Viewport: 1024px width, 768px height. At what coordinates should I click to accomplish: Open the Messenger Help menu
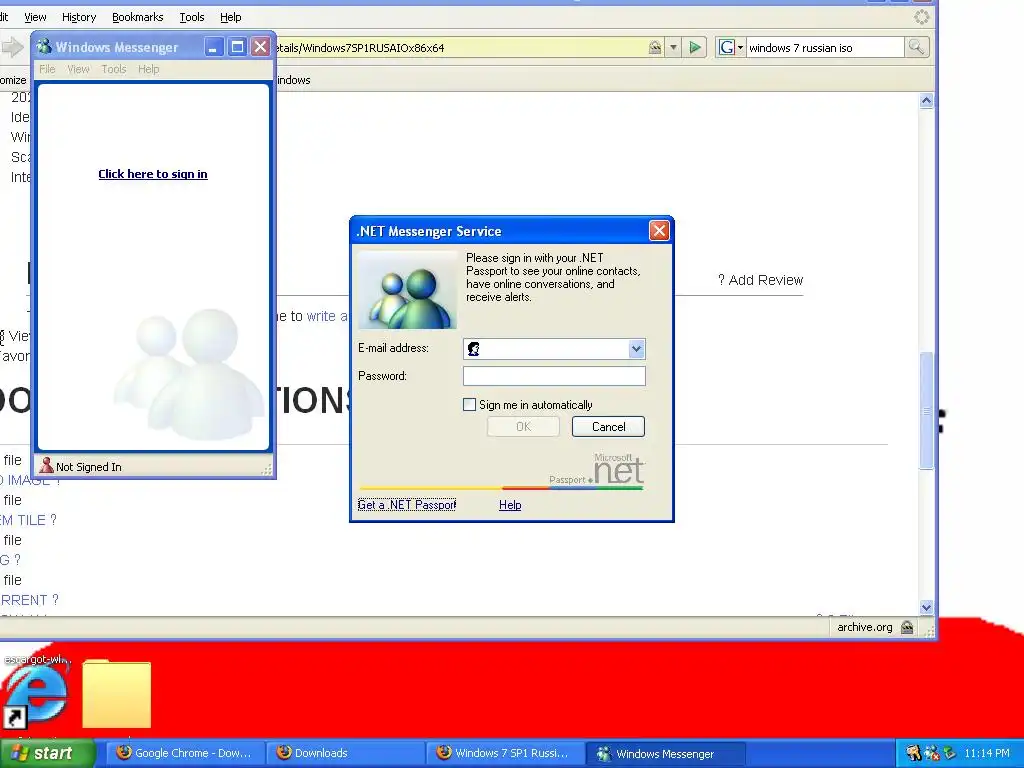pos(148,69)
